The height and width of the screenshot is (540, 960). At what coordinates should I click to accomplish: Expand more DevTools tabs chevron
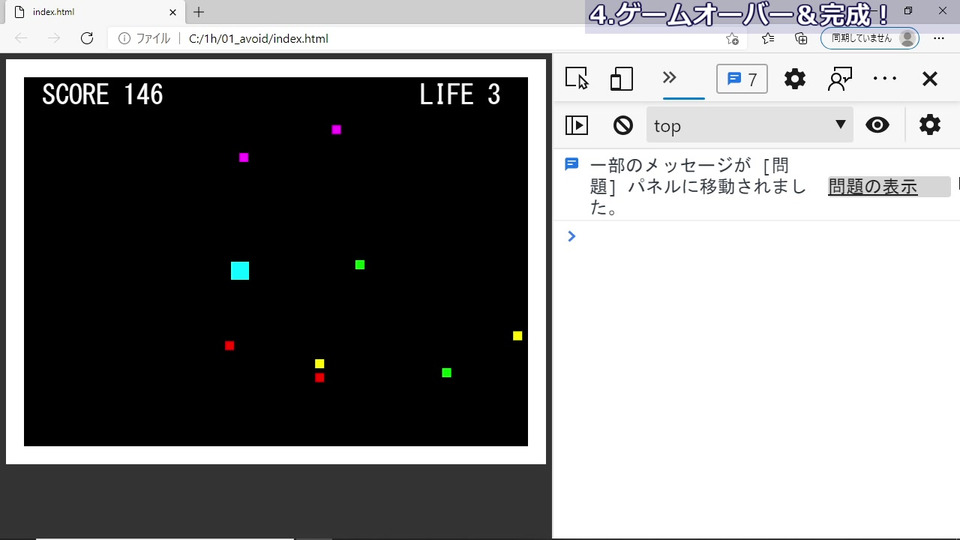[x=669, y=78]
